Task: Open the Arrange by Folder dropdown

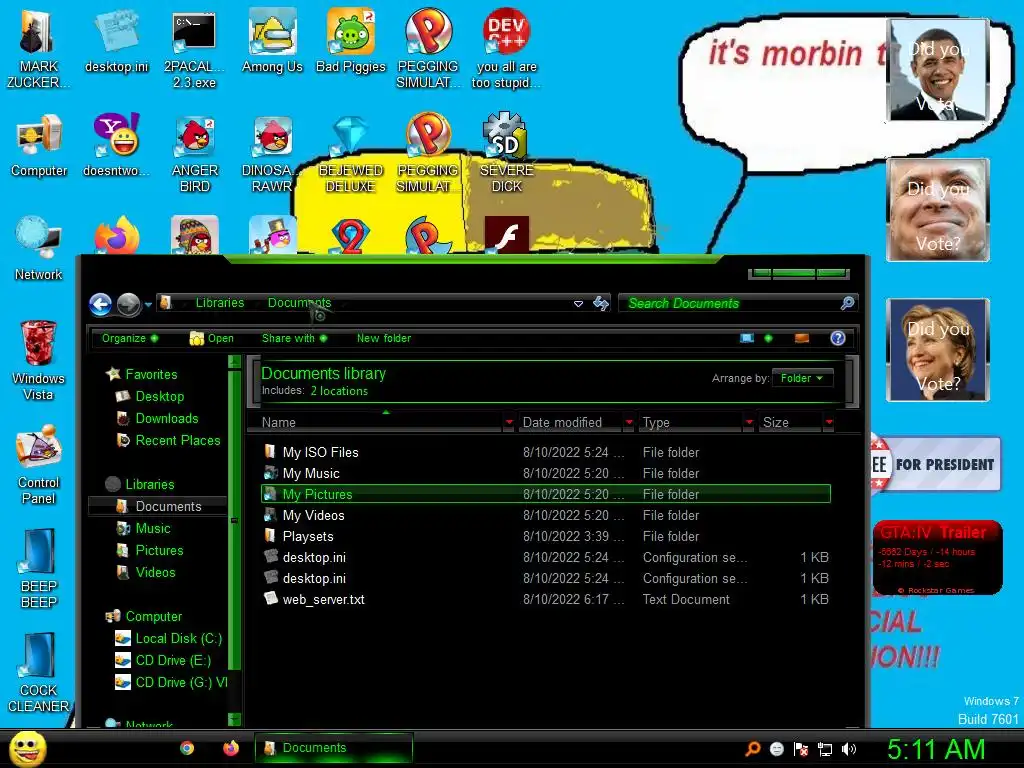Action: [x=802, y=378]
